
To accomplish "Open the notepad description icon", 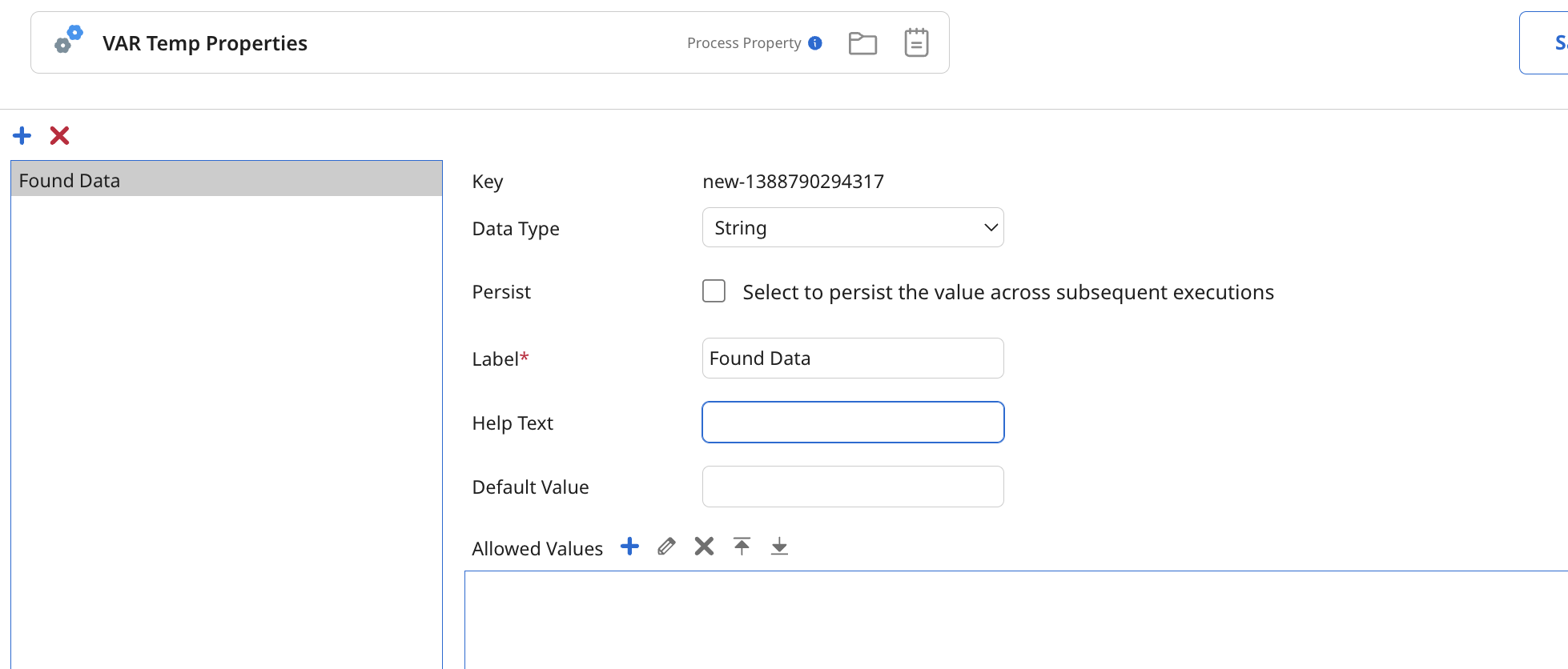I will 916,43.
